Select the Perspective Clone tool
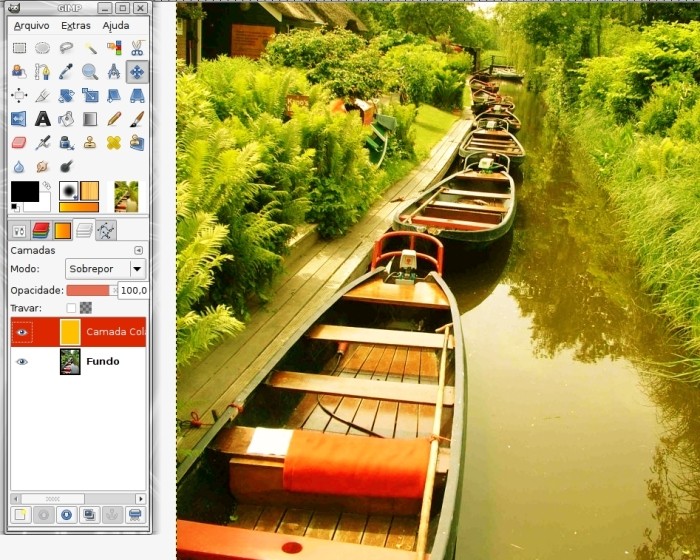Viewport: 700px width, 560px height. tap(137, 143)
